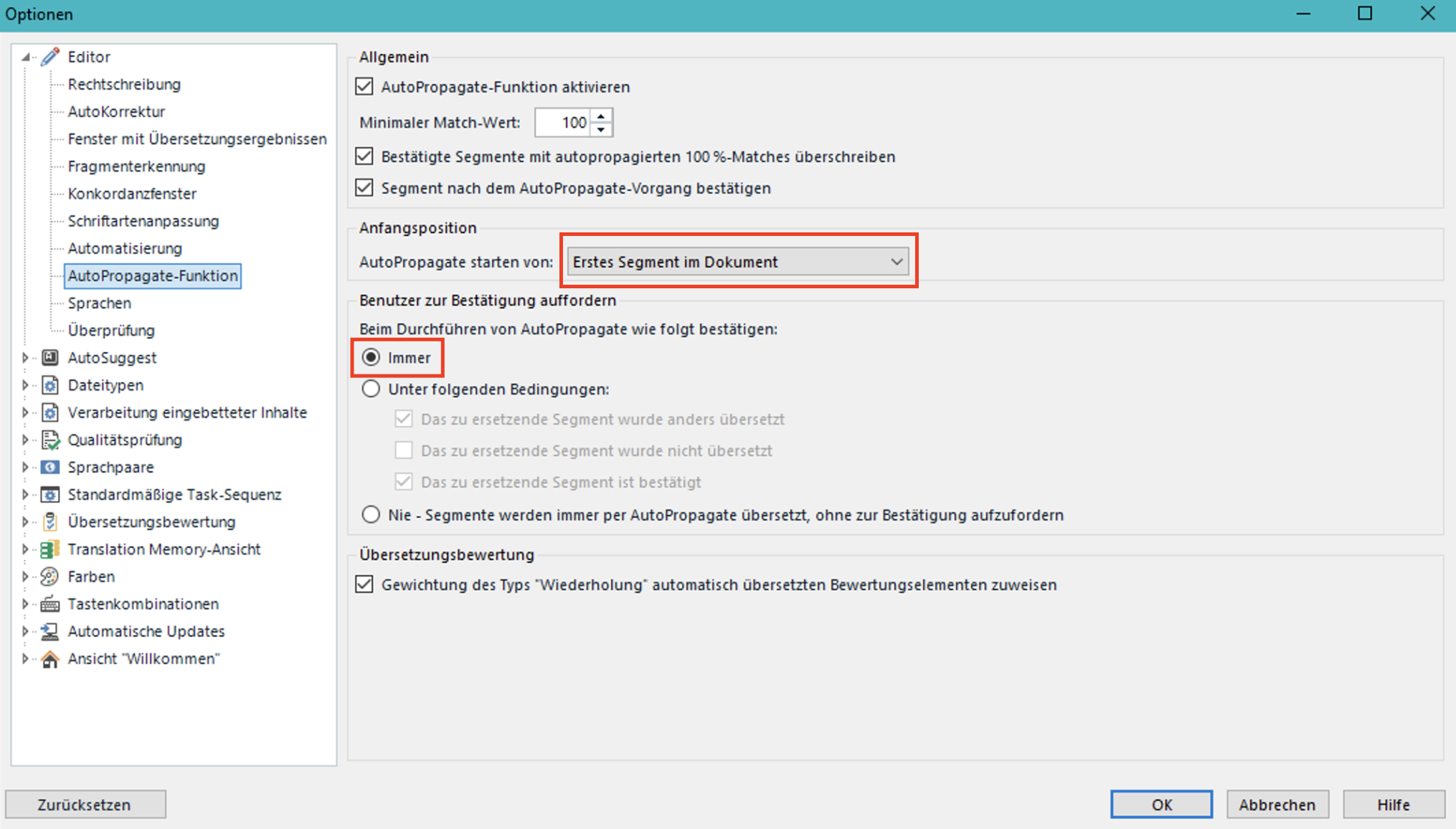Click the Dateitypen gear-page icon

(49, 385)
